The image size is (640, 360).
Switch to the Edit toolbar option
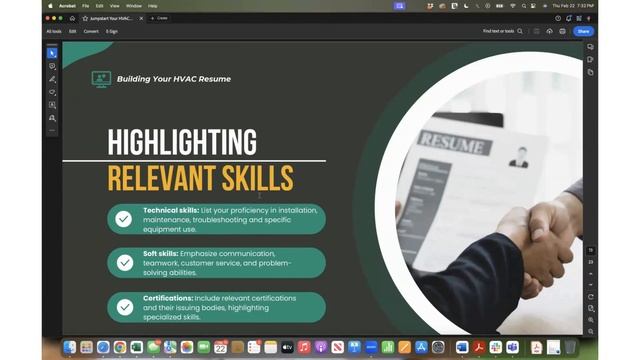[72, 31]
